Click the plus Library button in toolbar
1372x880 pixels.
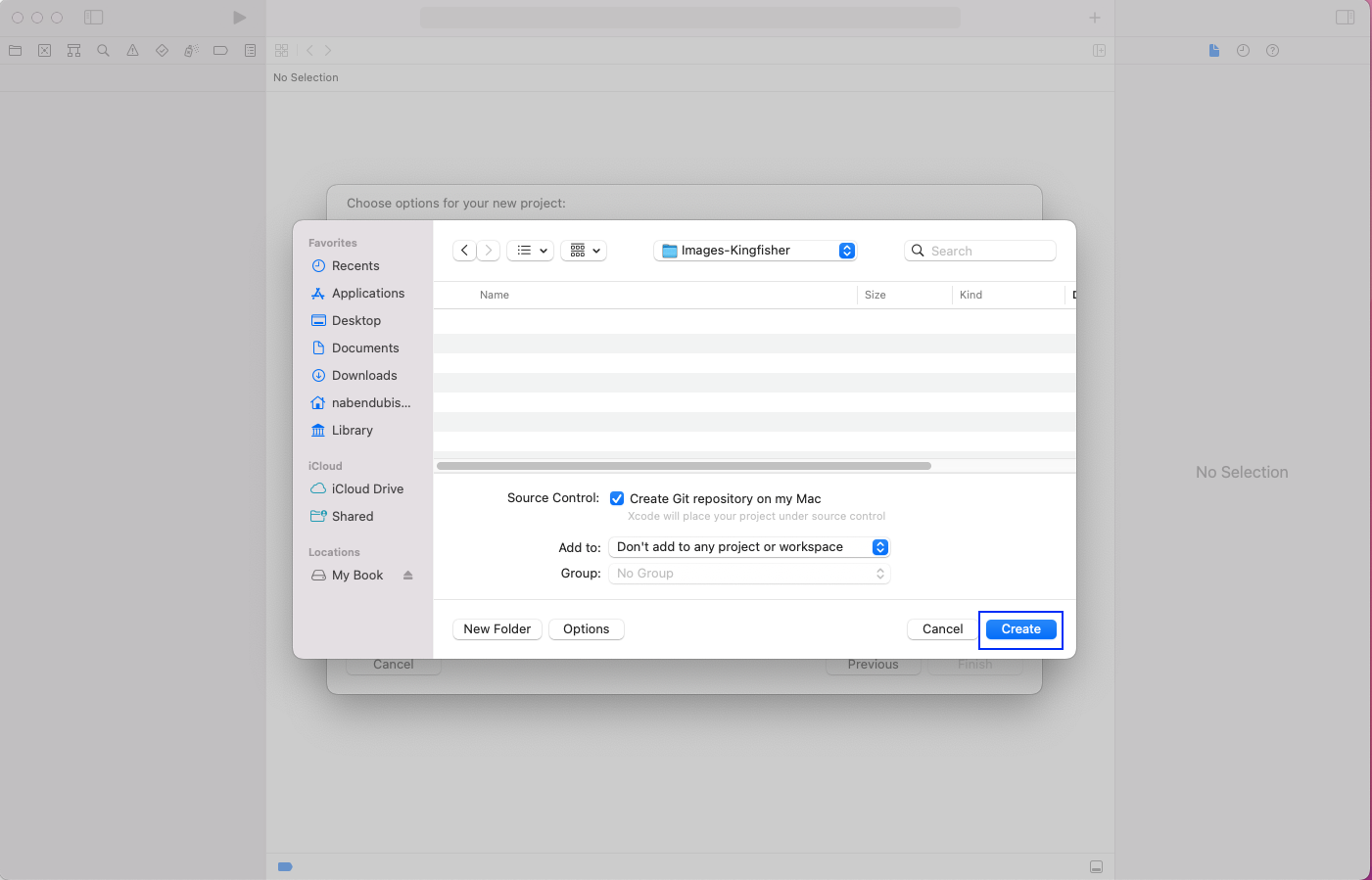click(x=1095, y=18)
